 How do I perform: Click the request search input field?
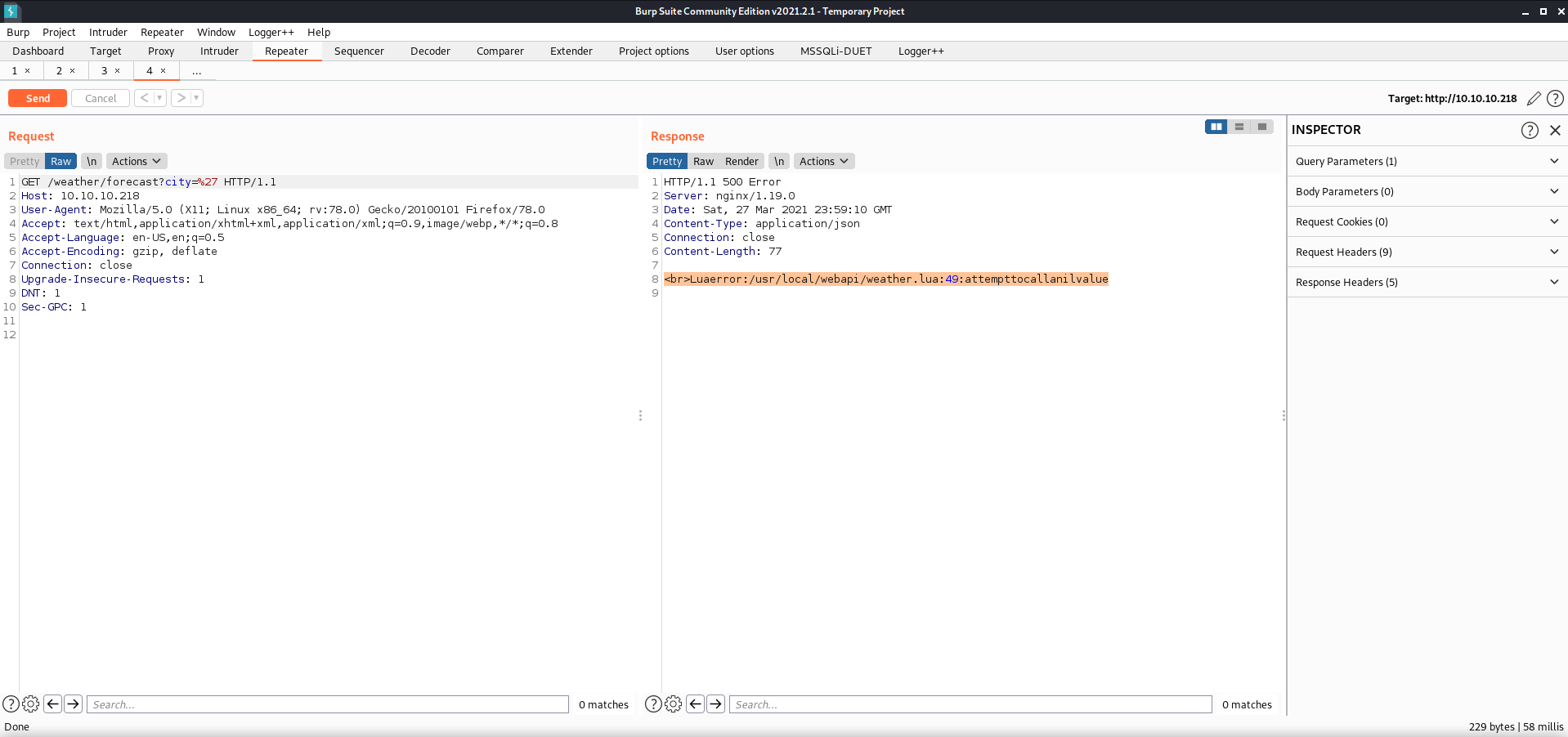328,704
